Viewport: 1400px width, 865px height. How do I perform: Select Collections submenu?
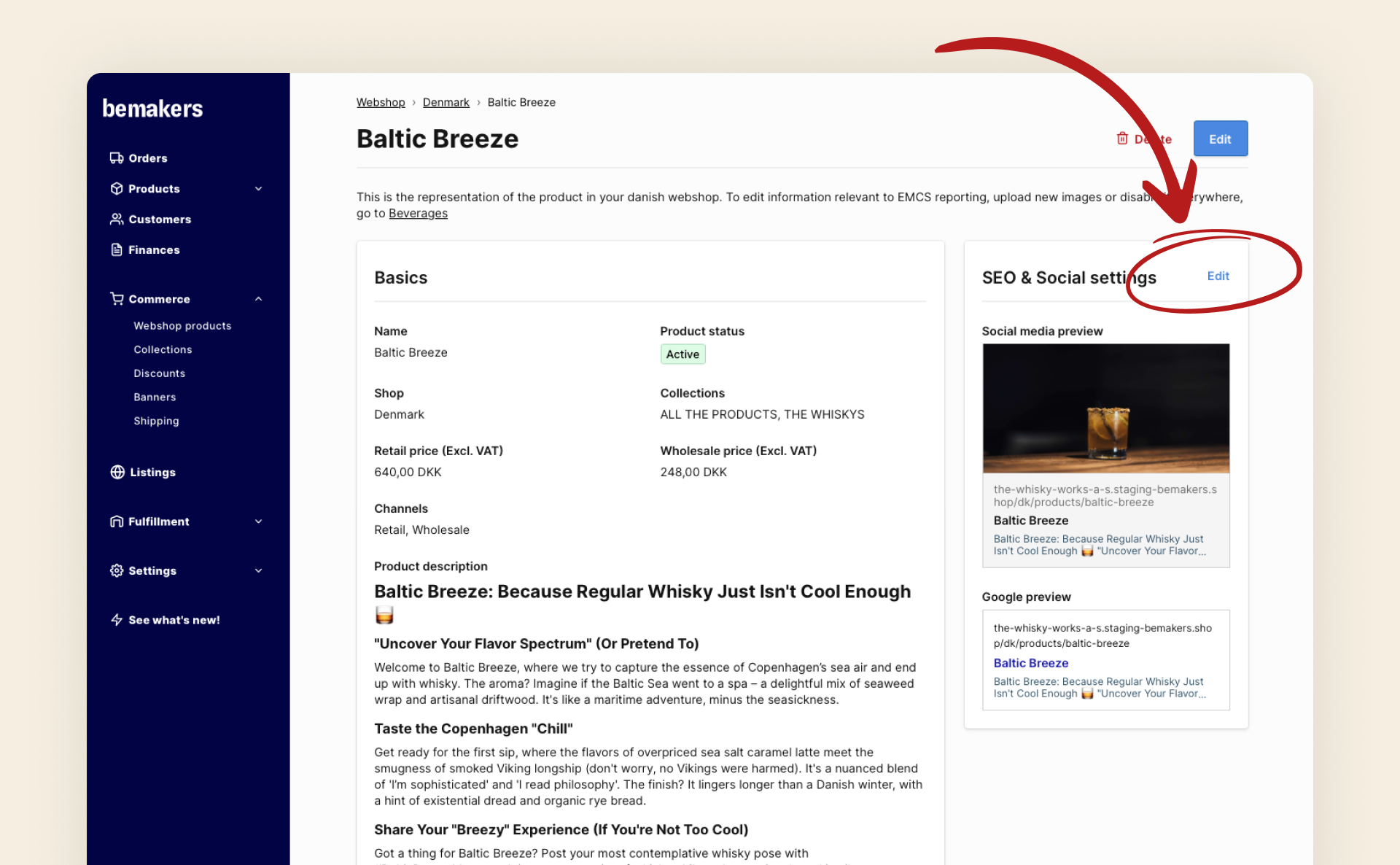tap(163, 349)
